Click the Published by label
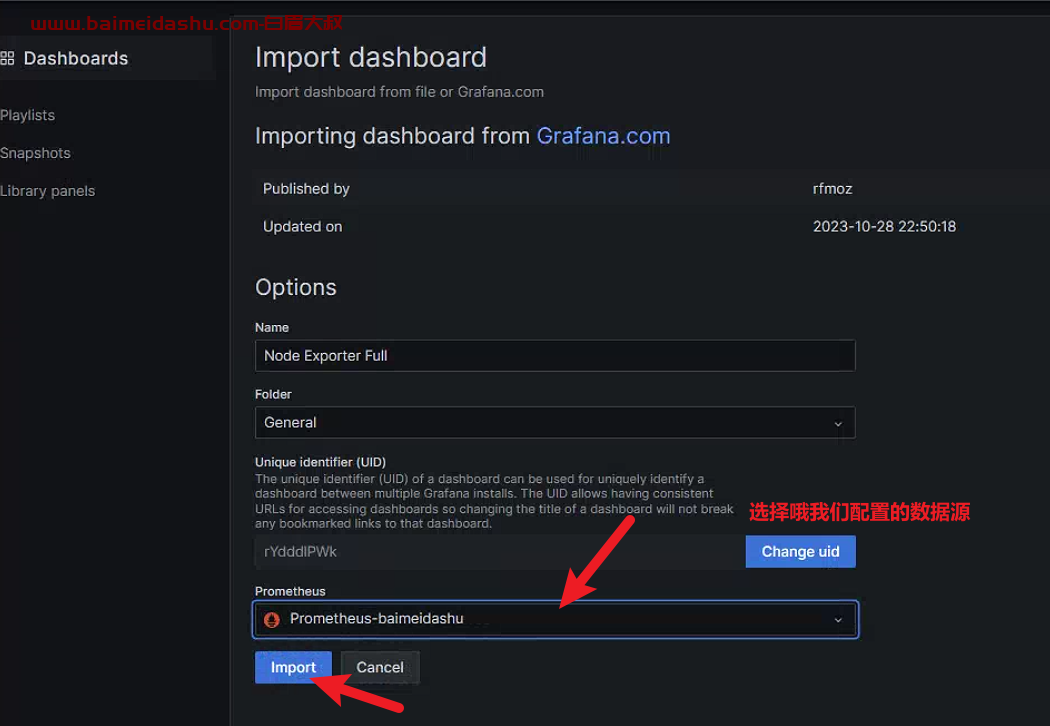Image resolution: width=1050 pixels, height=726 pixels. [x=306, y=189]
